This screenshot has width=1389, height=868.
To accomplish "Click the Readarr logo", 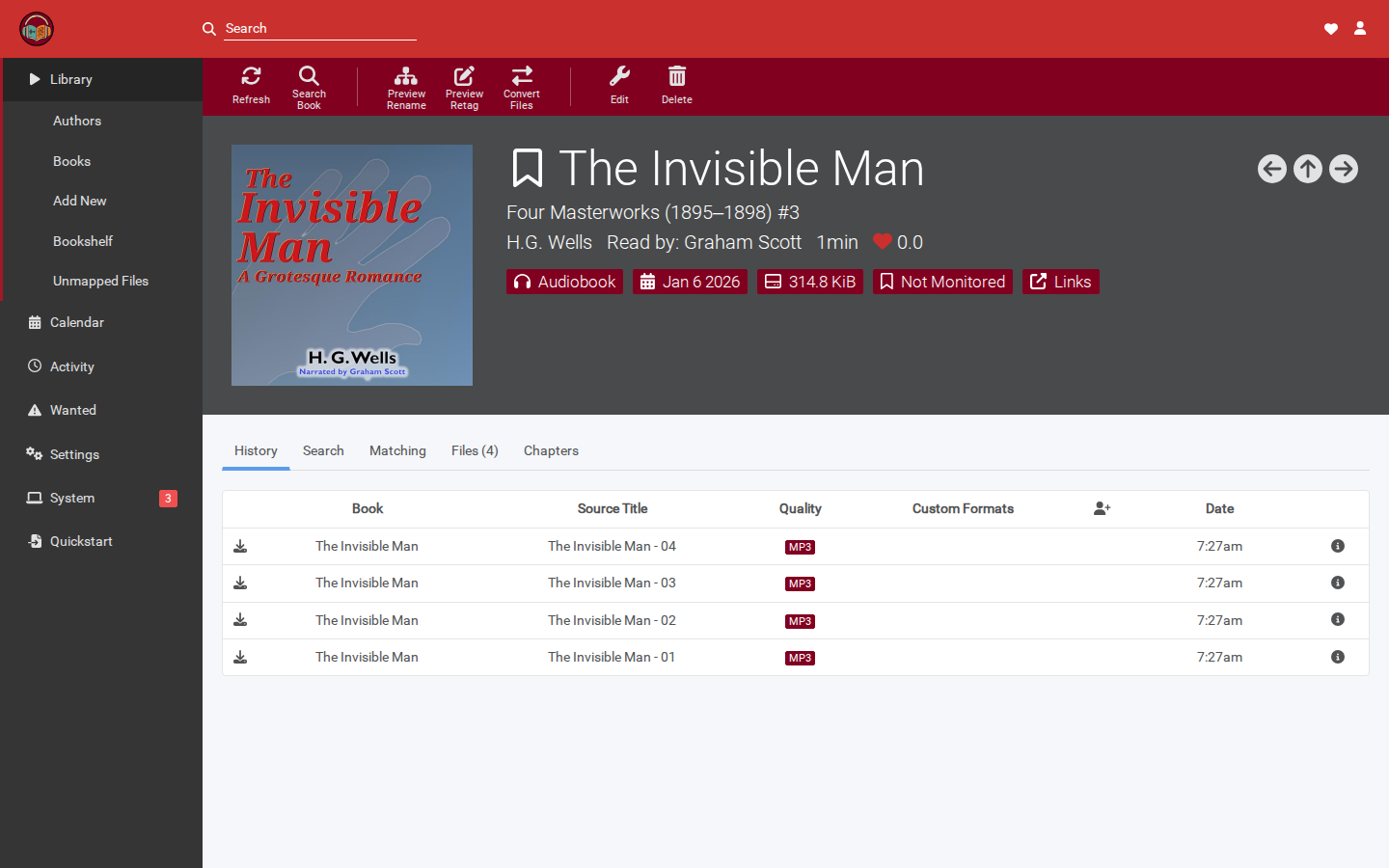I will 37,29.
